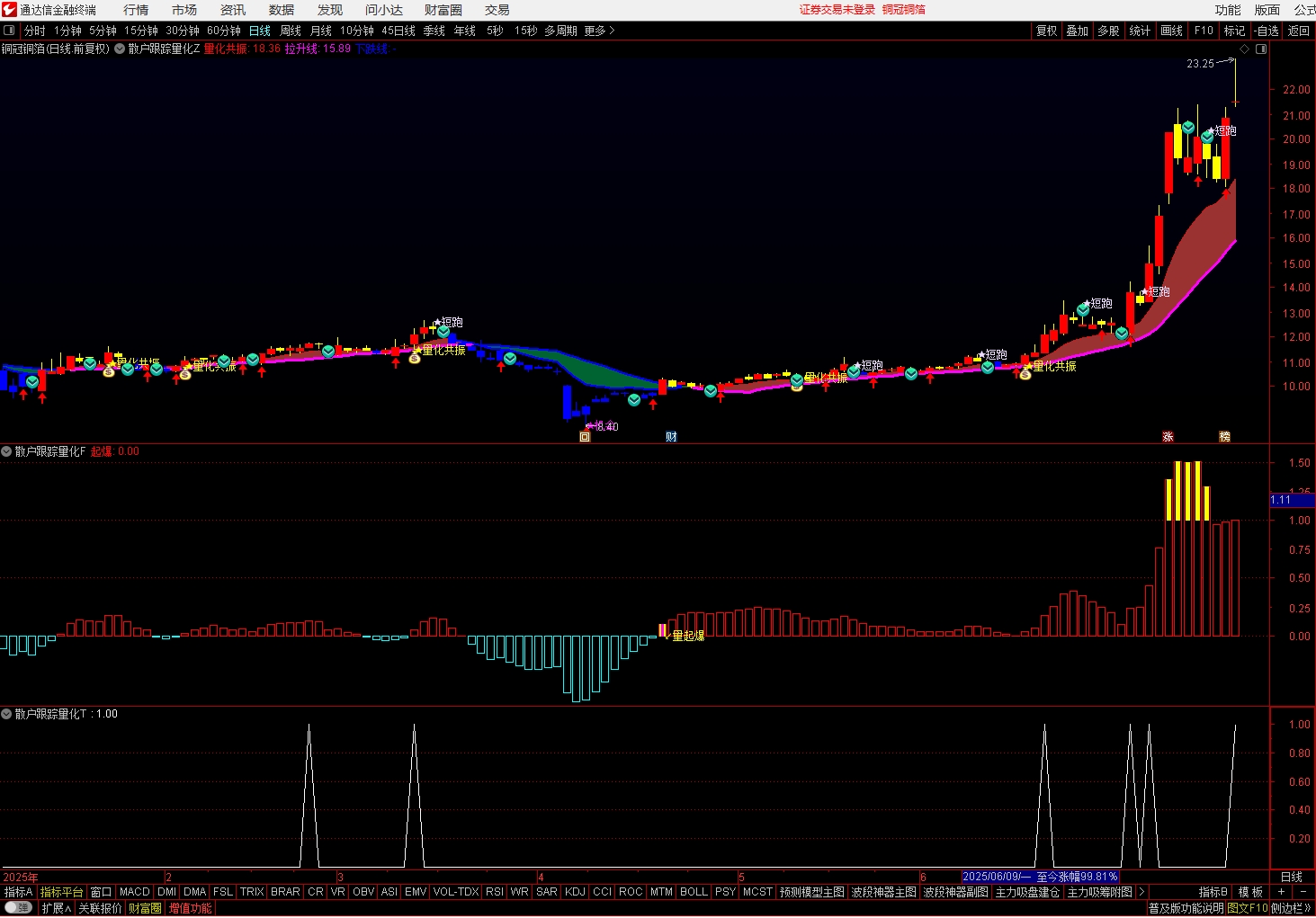Click the 模板 button

[1250, 892]
